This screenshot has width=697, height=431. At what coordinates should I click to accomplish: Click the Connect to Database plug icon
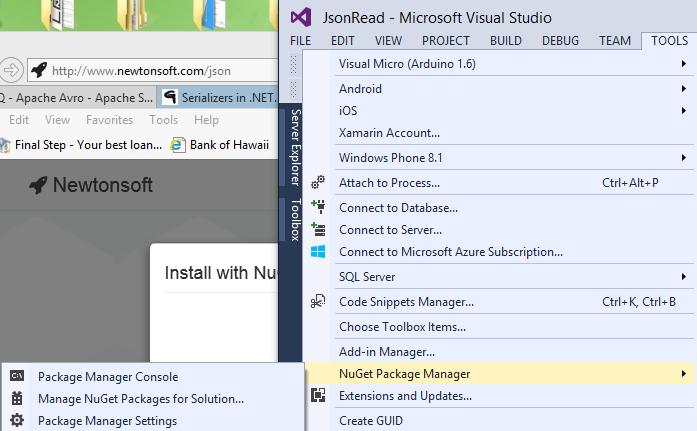tap(318, 207)
